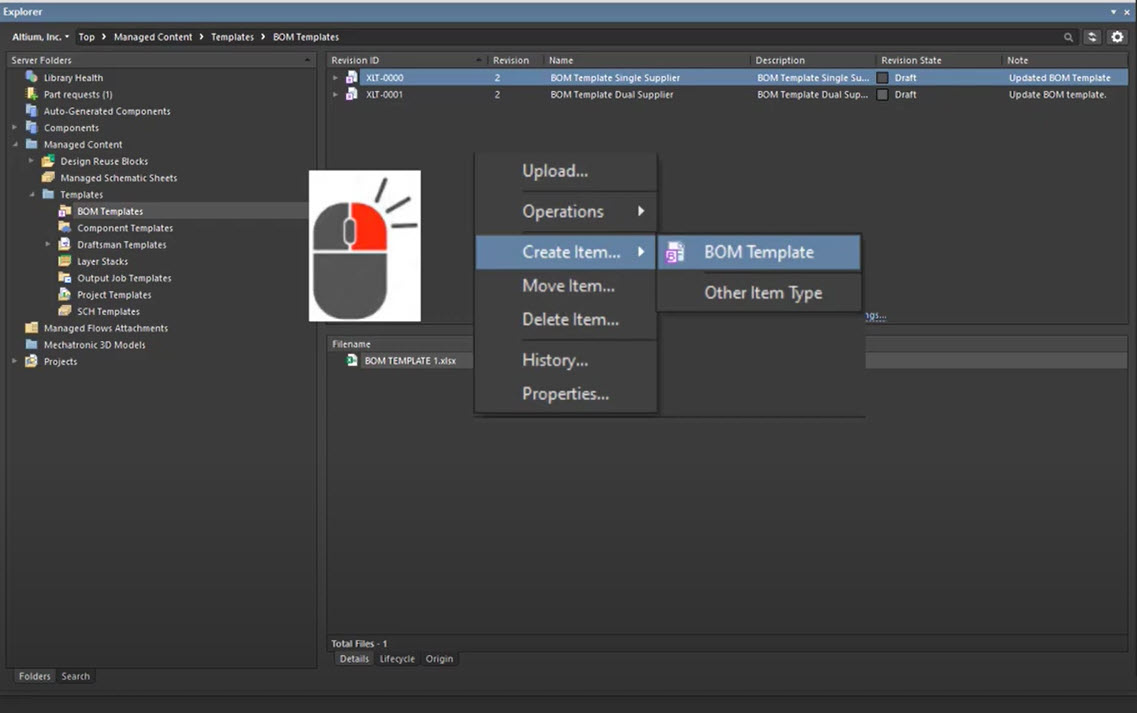Check the Draft revision state box for XLT-0000
This screenshot has width=1137, height=713.
[884, 77]
